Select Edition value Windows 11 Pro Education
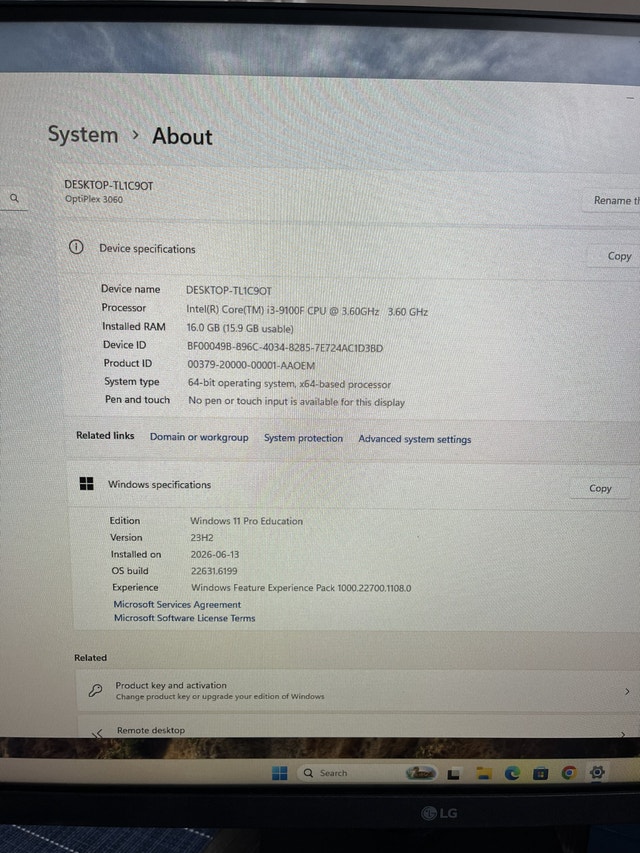This screenshot has width=640, height=853. pos(247,521)
